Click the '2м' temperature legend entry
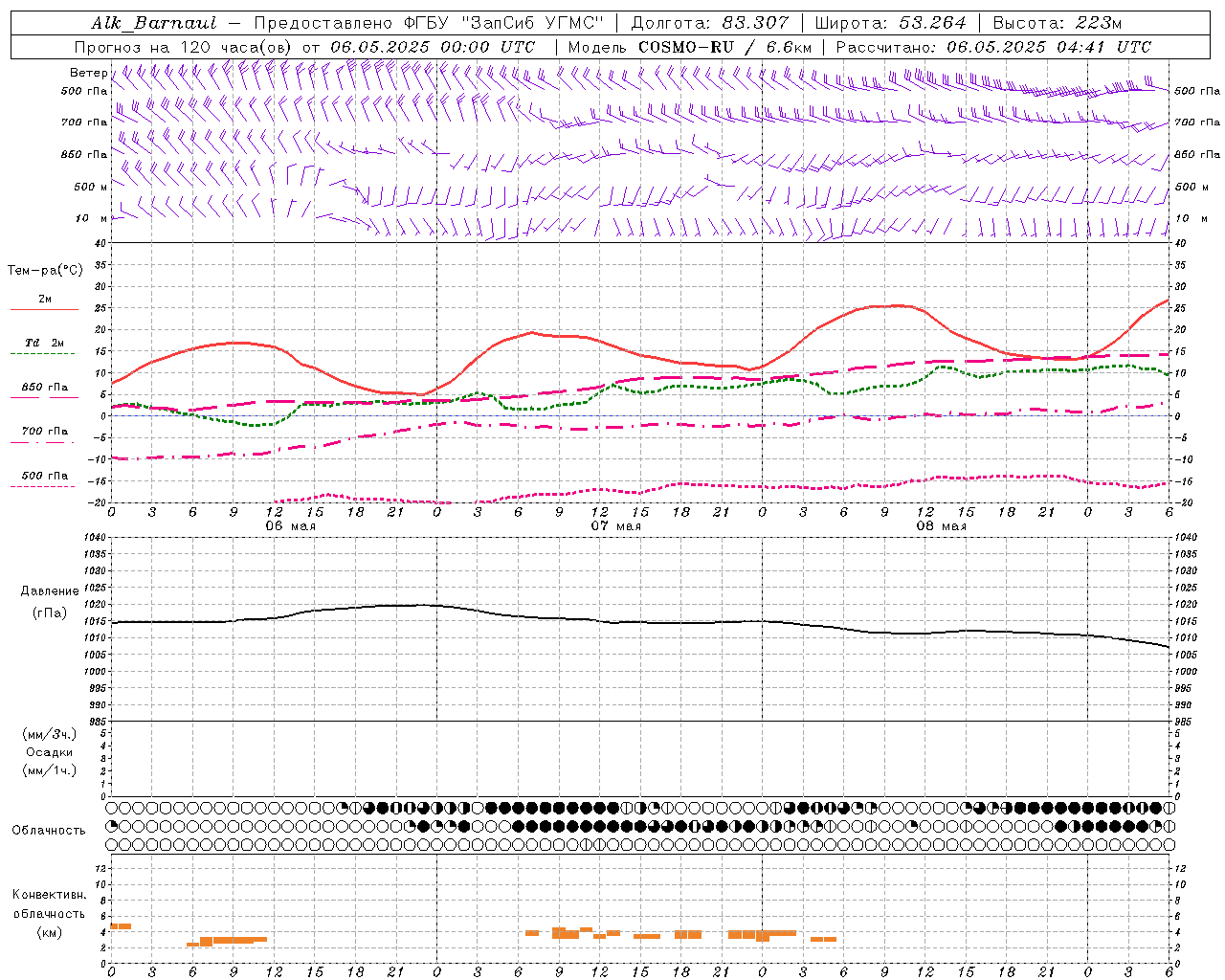Image resolution: width=1225 pixels, height=980 pixels. [45, 299]
